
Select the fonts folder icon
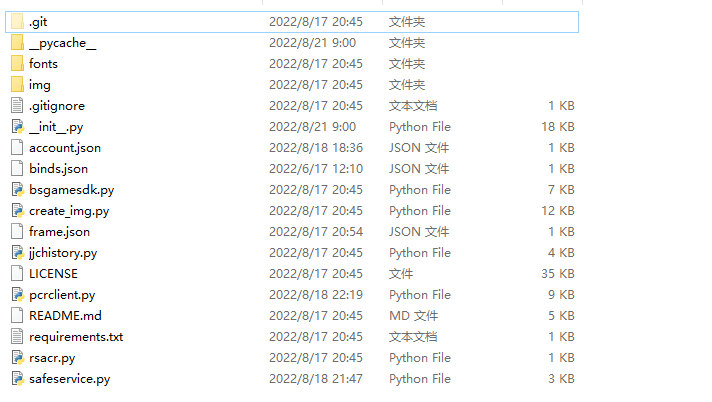(17, 64)
